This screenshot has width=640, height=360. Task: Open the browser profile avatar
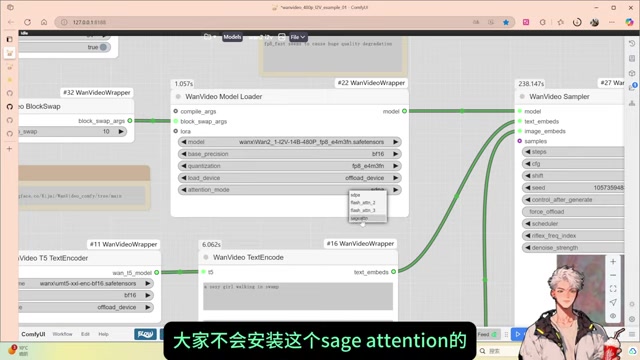coord(594,22)
